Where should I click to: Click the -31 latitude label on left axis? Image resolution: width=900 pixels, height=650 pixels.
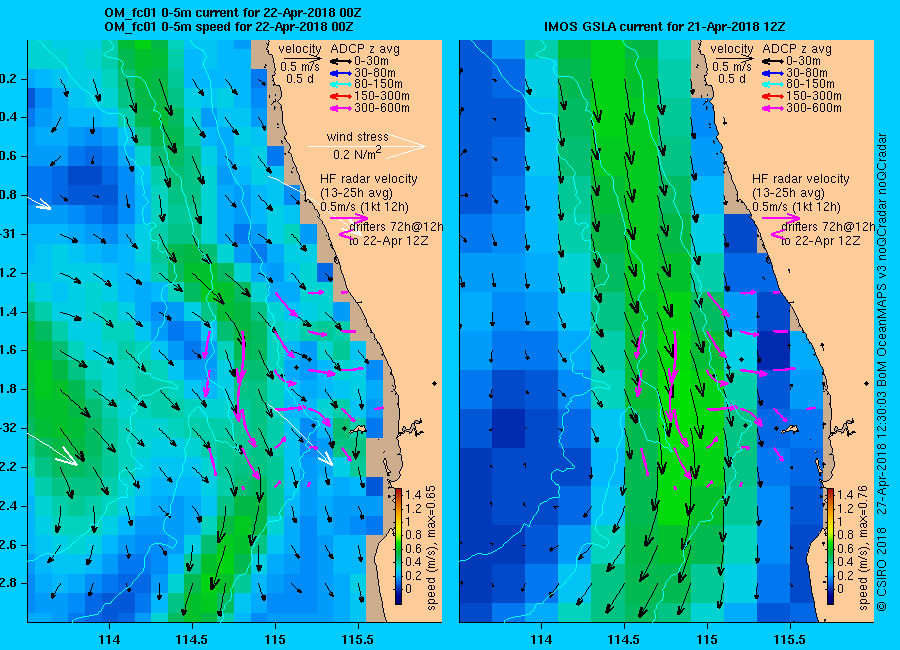pyautogui.click(x=7, y=234)
